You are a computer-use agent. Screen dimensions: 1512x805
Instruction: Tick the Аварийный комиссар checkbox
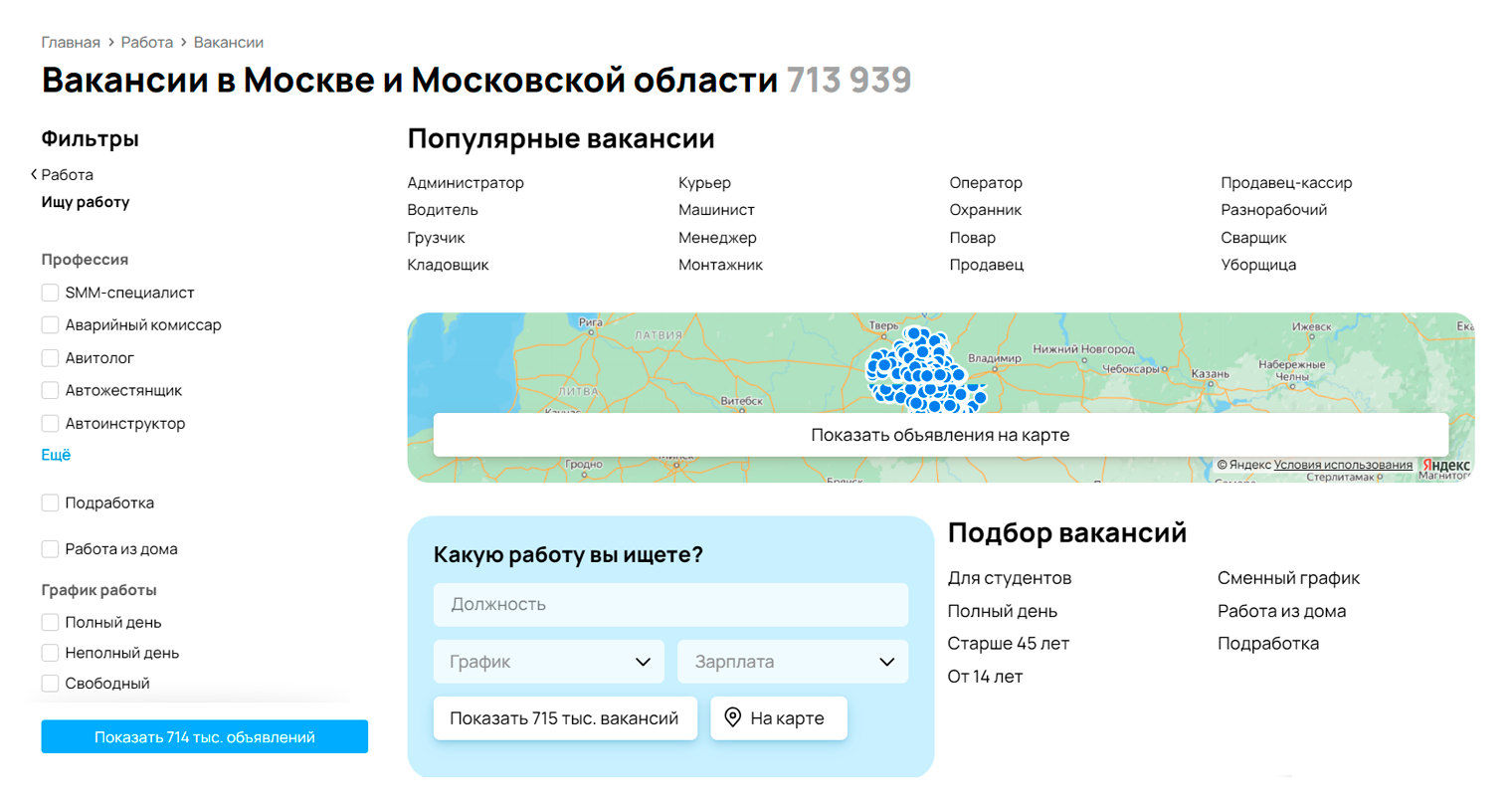(x=50, y=325)
